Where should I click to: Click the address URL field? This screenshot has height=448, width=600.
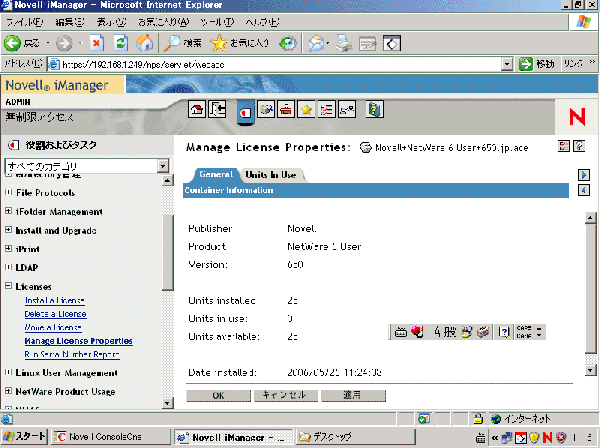(274, 64)
